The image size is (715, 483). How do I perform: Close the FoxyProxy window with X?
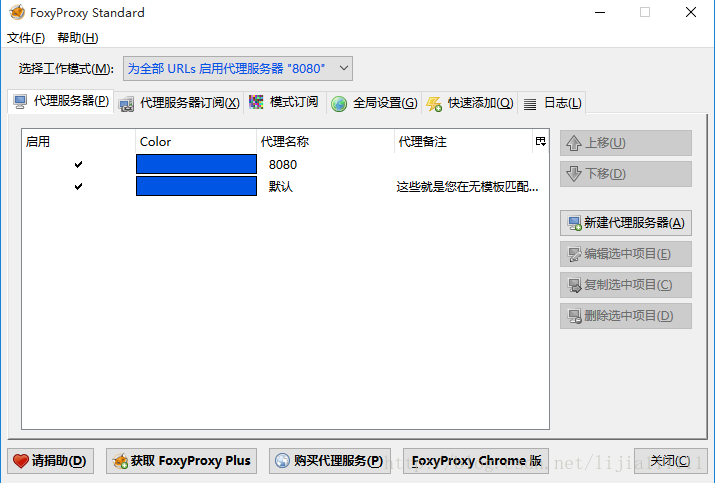pyautogui.click(x=691, y=12)
